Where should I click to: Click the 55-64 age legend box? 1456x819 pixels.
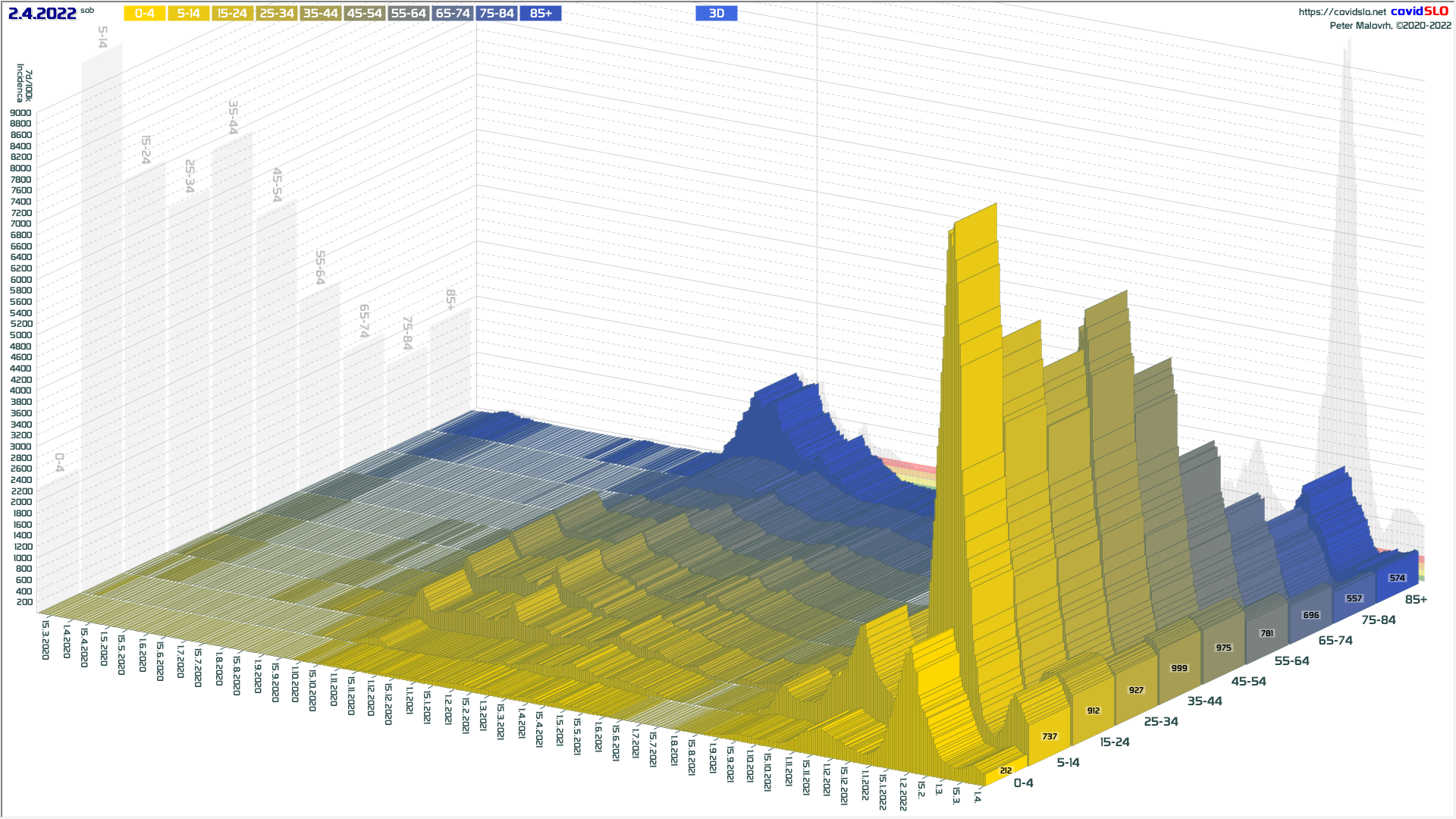408,14
